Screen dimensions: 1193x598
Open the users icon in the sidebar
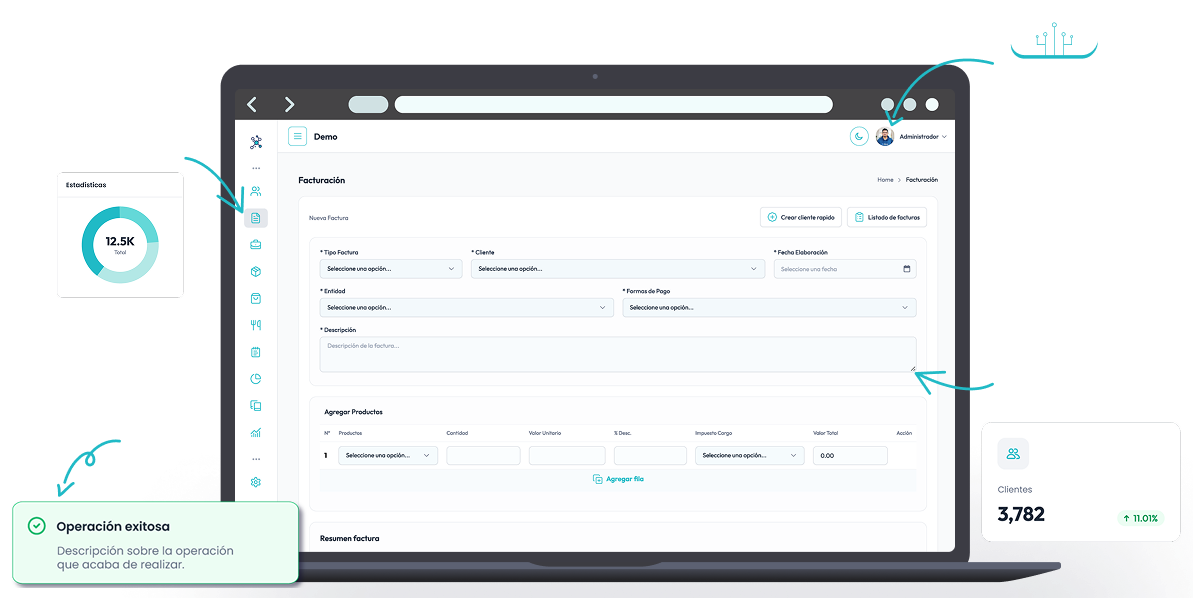pyautogui.click(x=256, y=191)
